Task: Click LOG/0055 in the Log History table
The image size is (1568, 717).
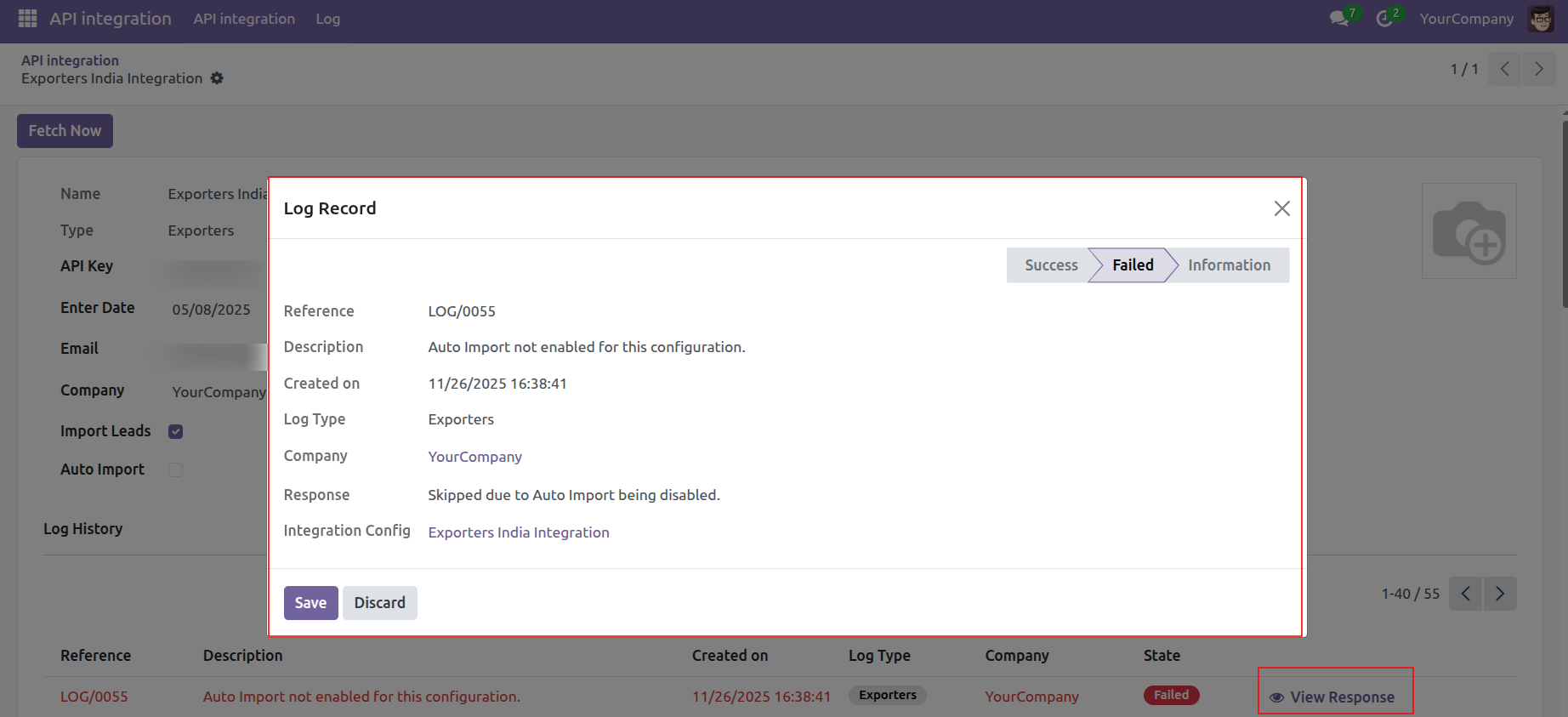Action: point(94,697)
